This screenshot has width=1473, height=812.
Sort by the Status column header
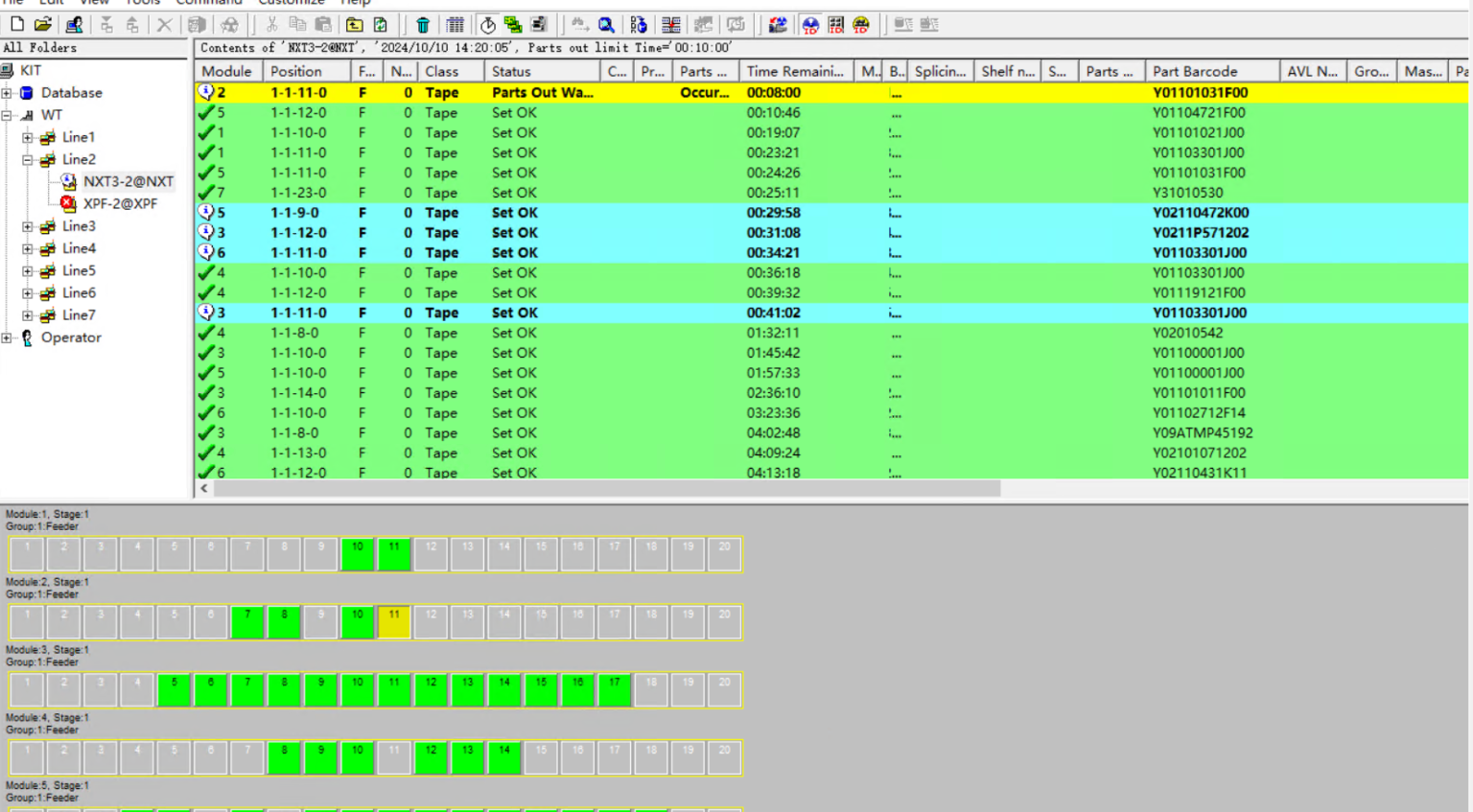pos(543,71)
